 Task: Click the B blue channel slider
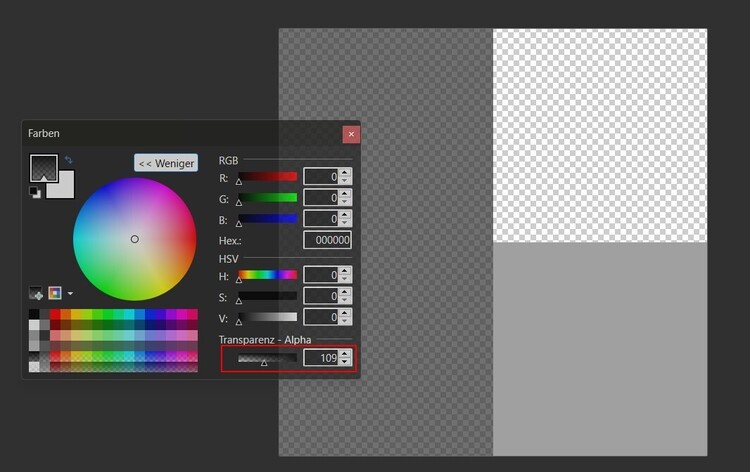(x=267, y=219)
